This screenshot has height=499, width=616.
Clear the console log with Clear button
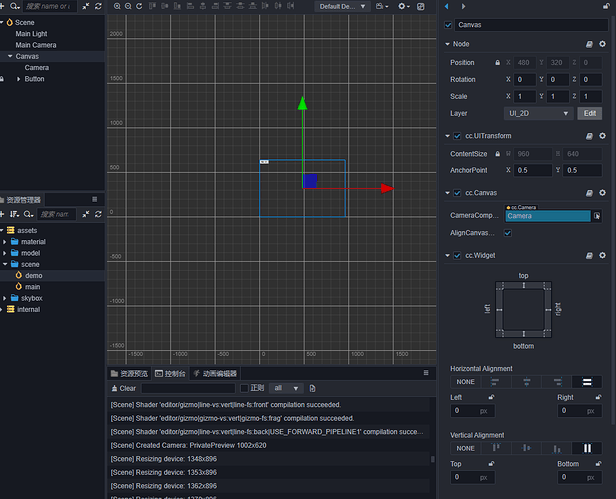[x=124, y=388]
